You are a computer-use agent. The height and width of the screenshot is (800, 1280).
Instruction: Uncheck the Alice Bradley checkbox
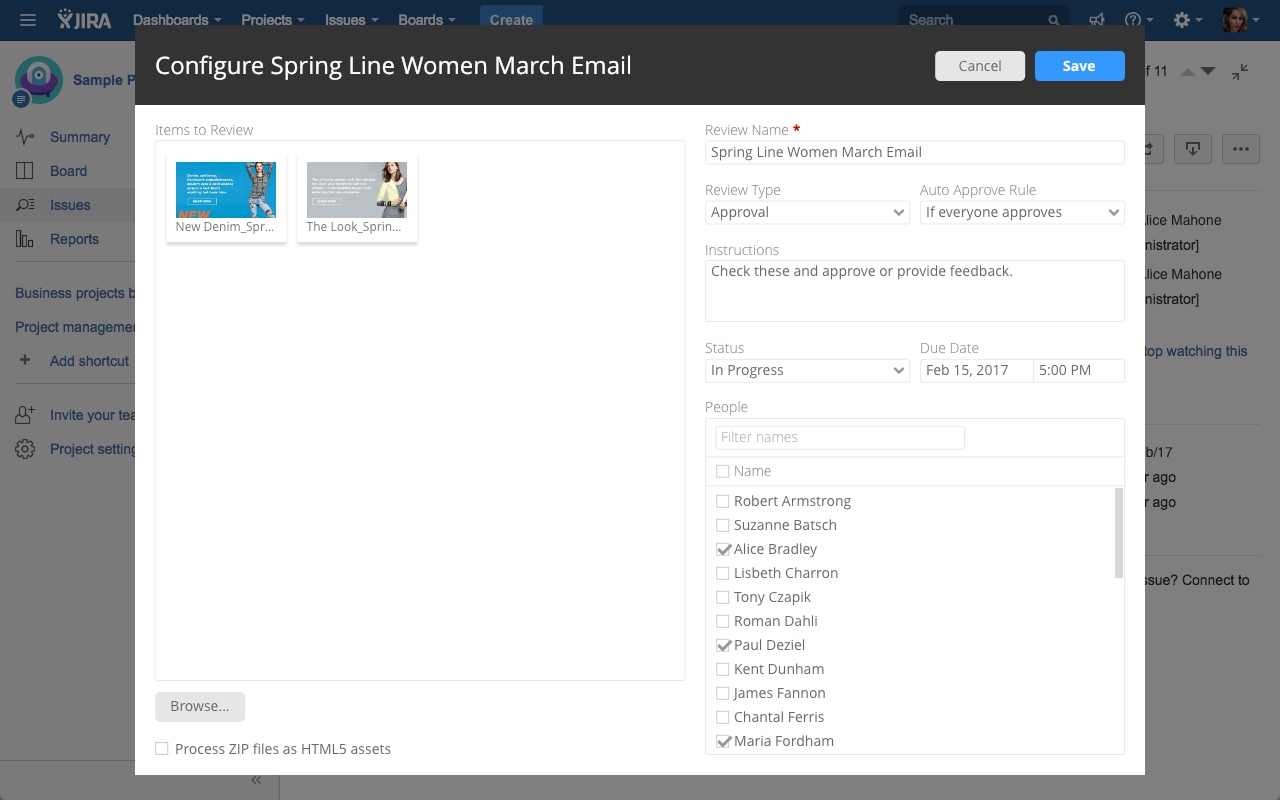click(x=723, y=549)
